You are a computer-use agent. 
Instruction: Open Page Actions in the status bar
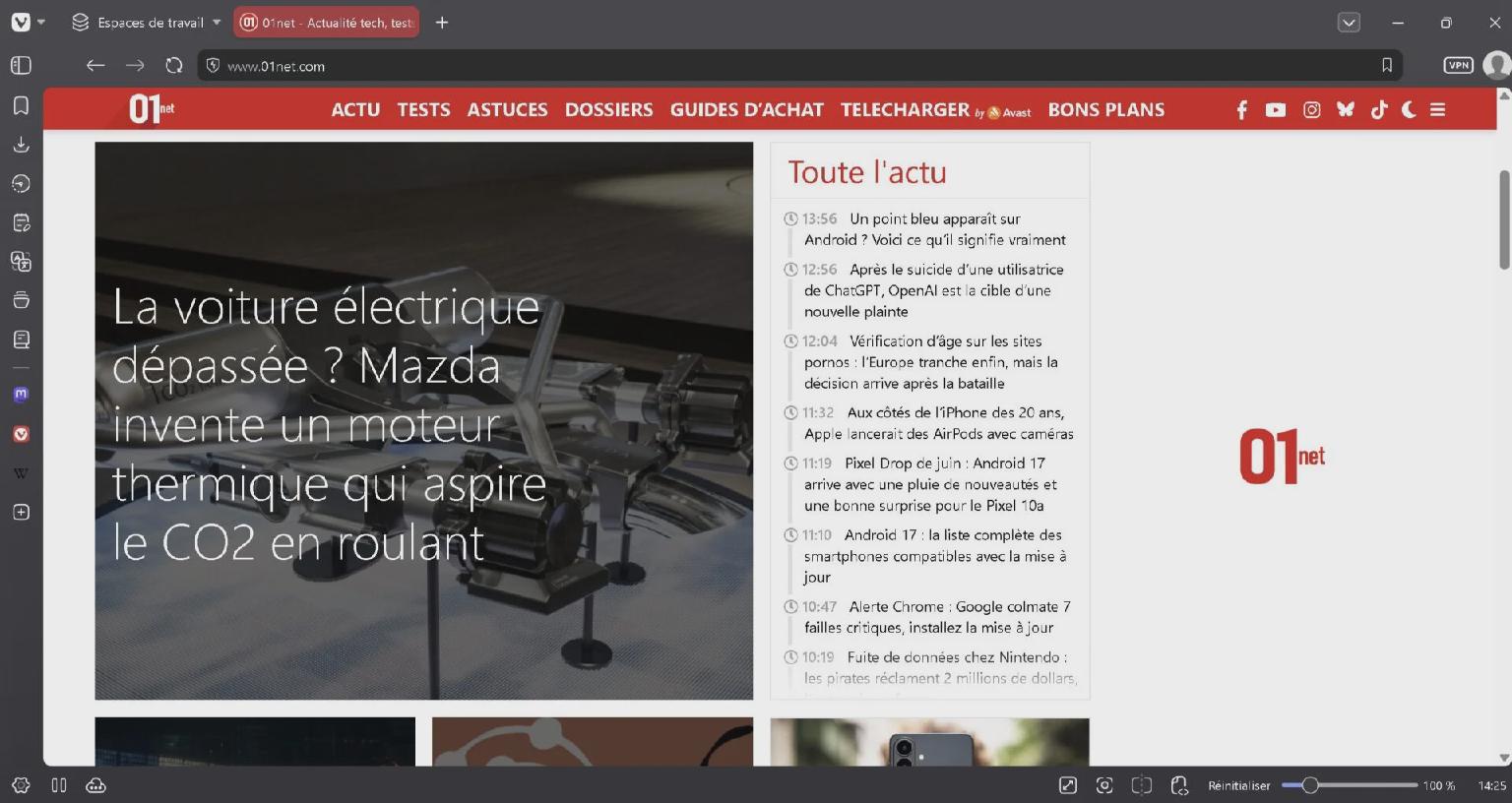(x=1179, y=785)
